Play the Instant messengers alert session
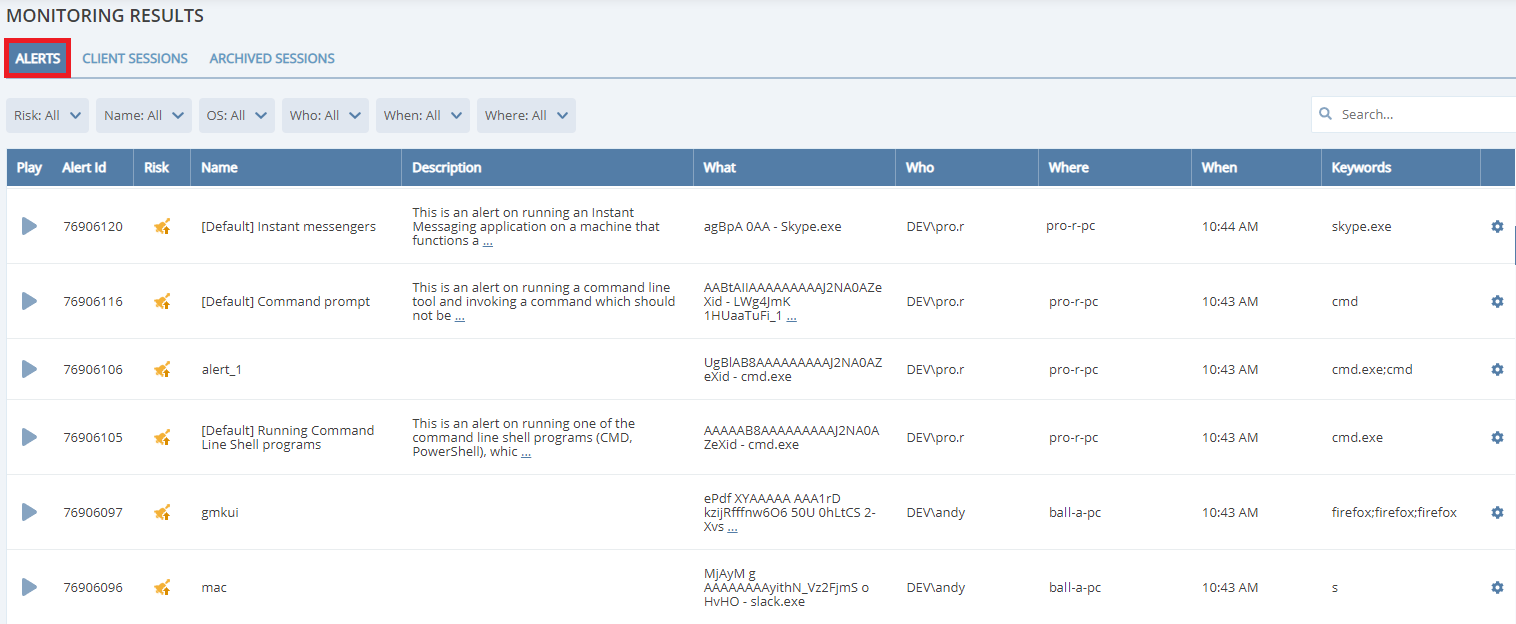1516x624 pixels. [x=29, y=227]
